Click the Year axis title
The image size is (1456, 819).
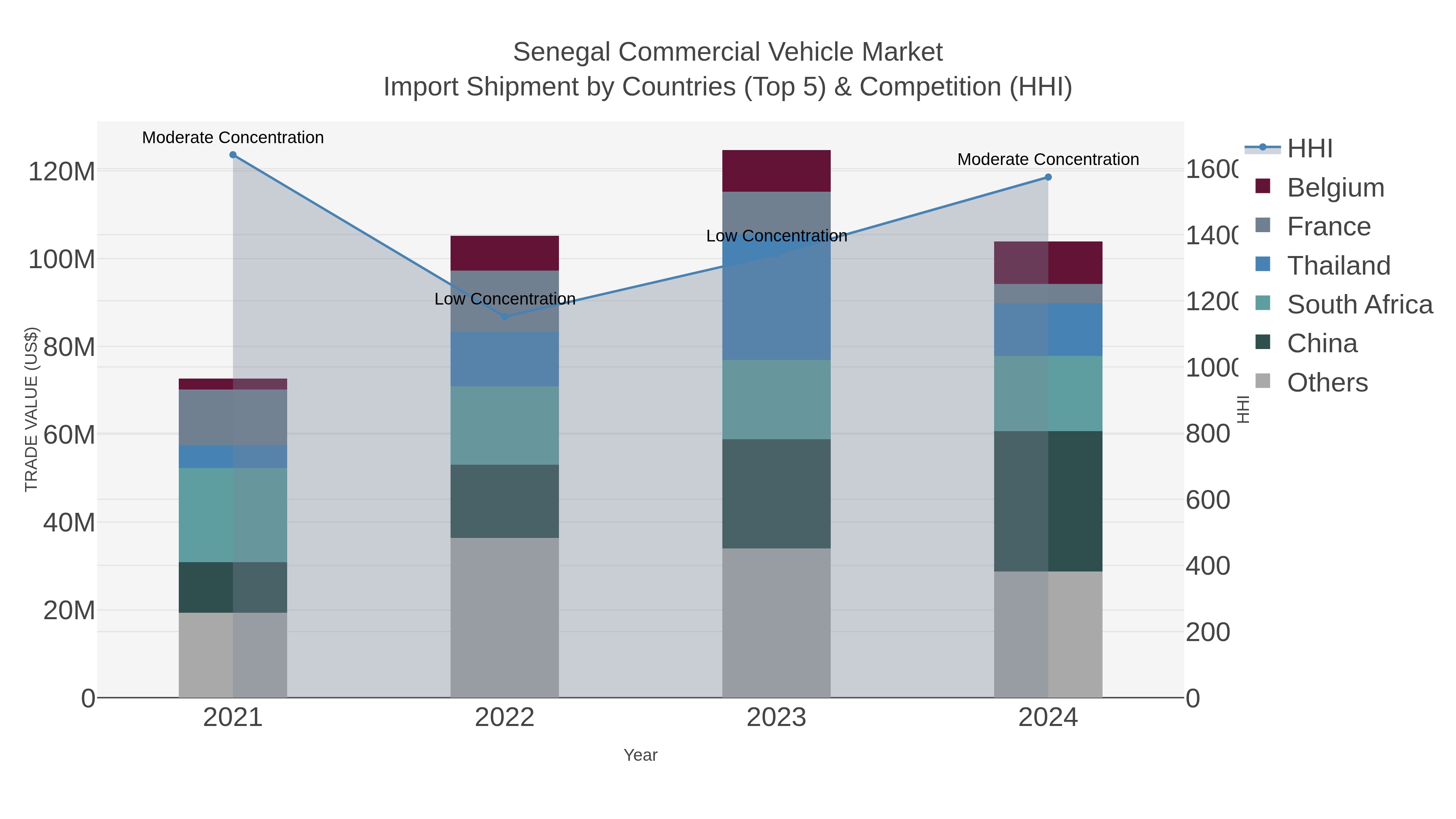(x=640, y=755)
